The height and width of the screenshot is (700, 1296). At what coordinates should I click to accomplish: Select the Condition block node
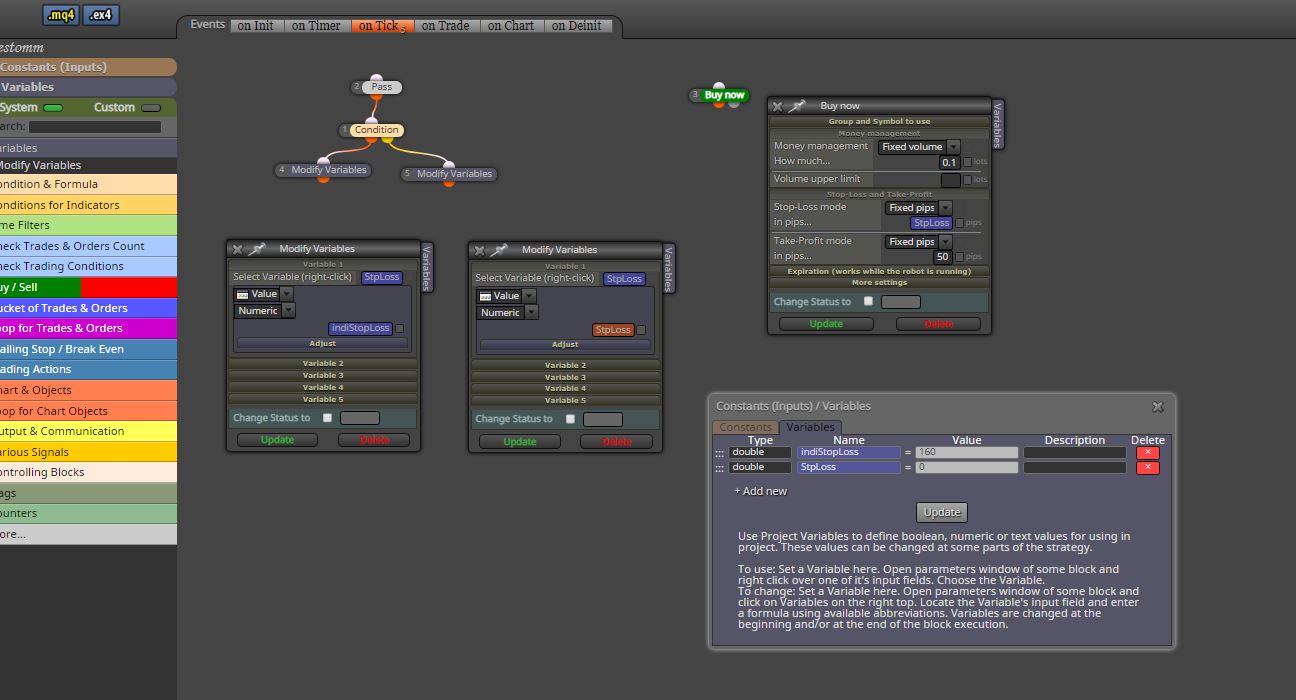pyautogui.click(x=376, y=130)
